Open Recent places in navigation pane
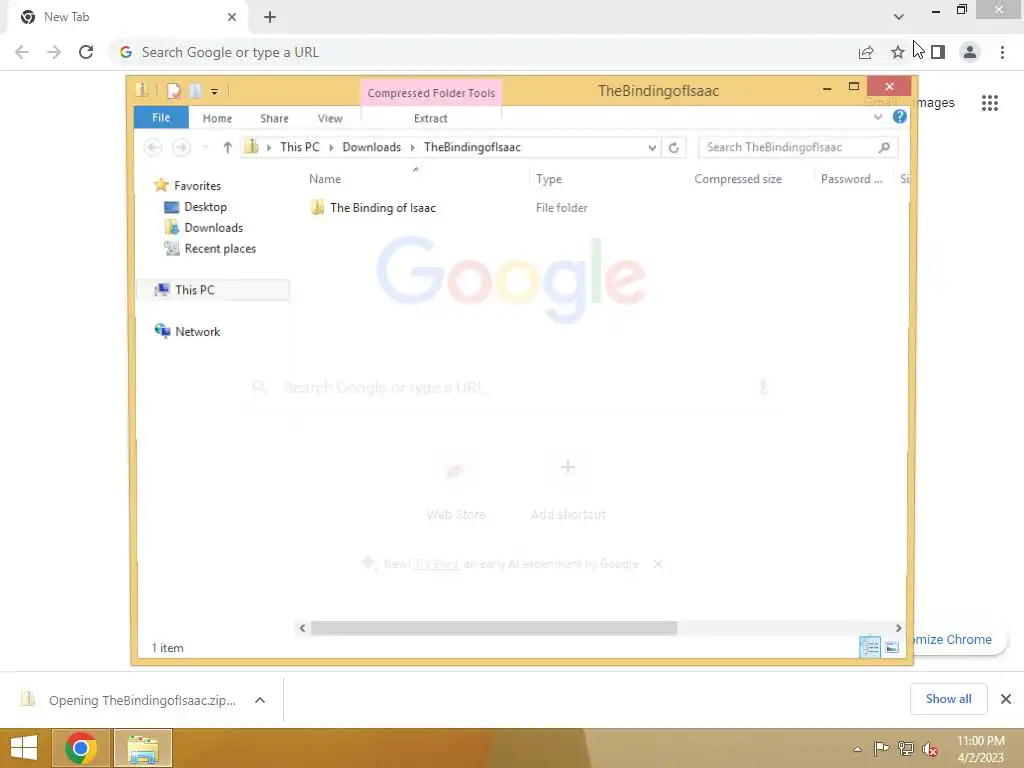This screenshot has width=1024, height=768. click(x=220, y=248)
